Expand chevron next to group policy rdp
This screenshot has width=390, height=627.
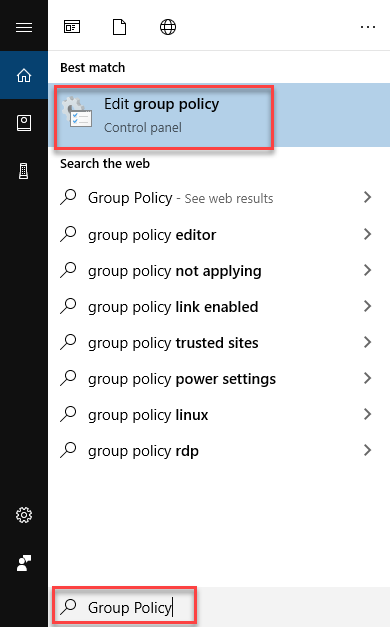(368, 450)
